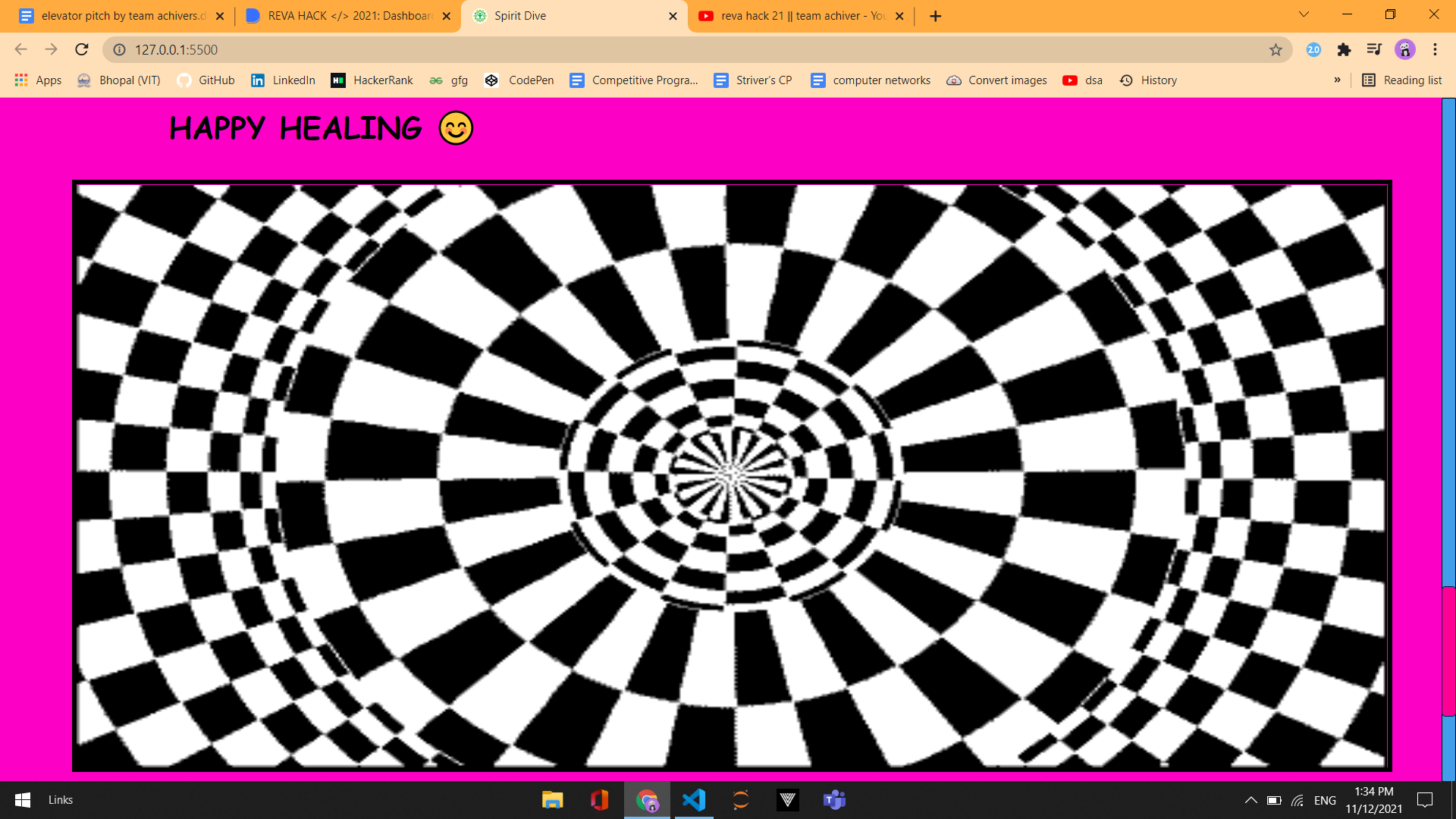Reload the current page
The image size is (1456, 819).
click(x=82, y=49)
